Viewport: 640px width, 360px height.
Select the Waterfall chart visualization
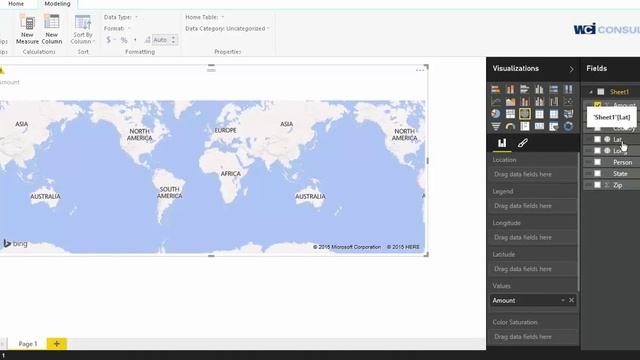coord(554,102)
